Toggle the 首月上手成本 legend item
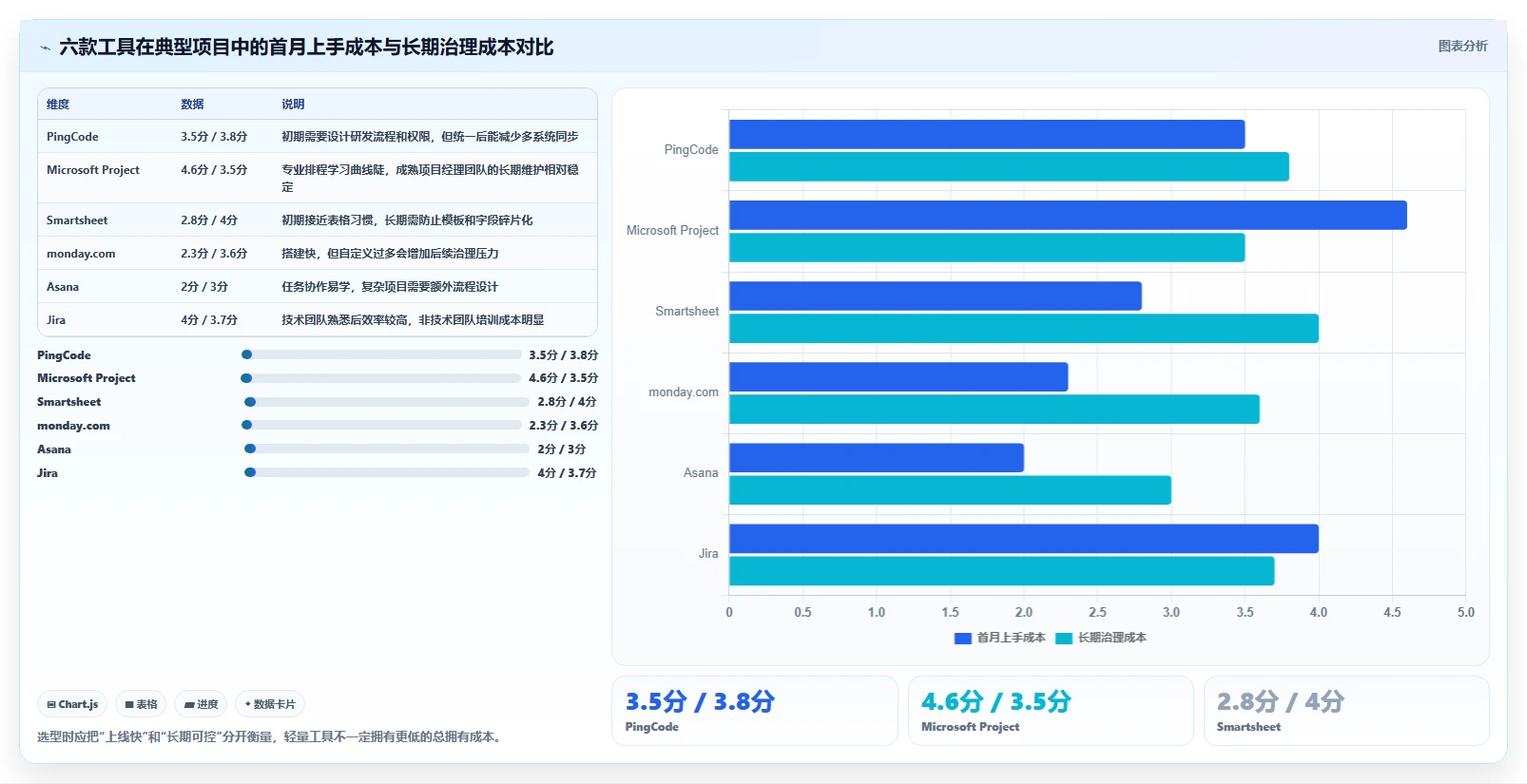 coord(999,638)
